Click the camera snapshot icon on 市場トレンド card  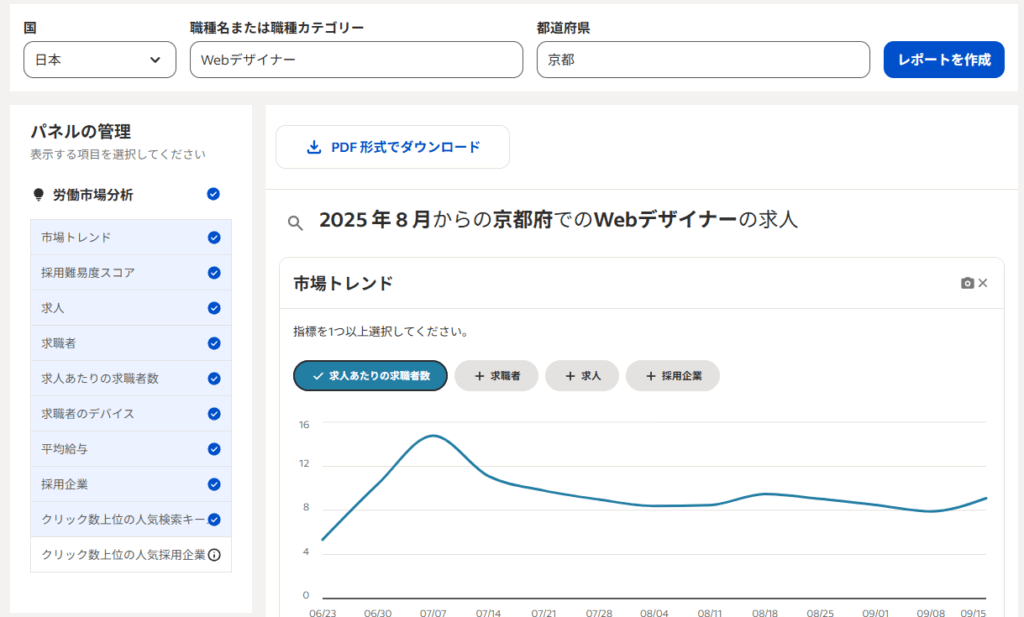(967, 284)
